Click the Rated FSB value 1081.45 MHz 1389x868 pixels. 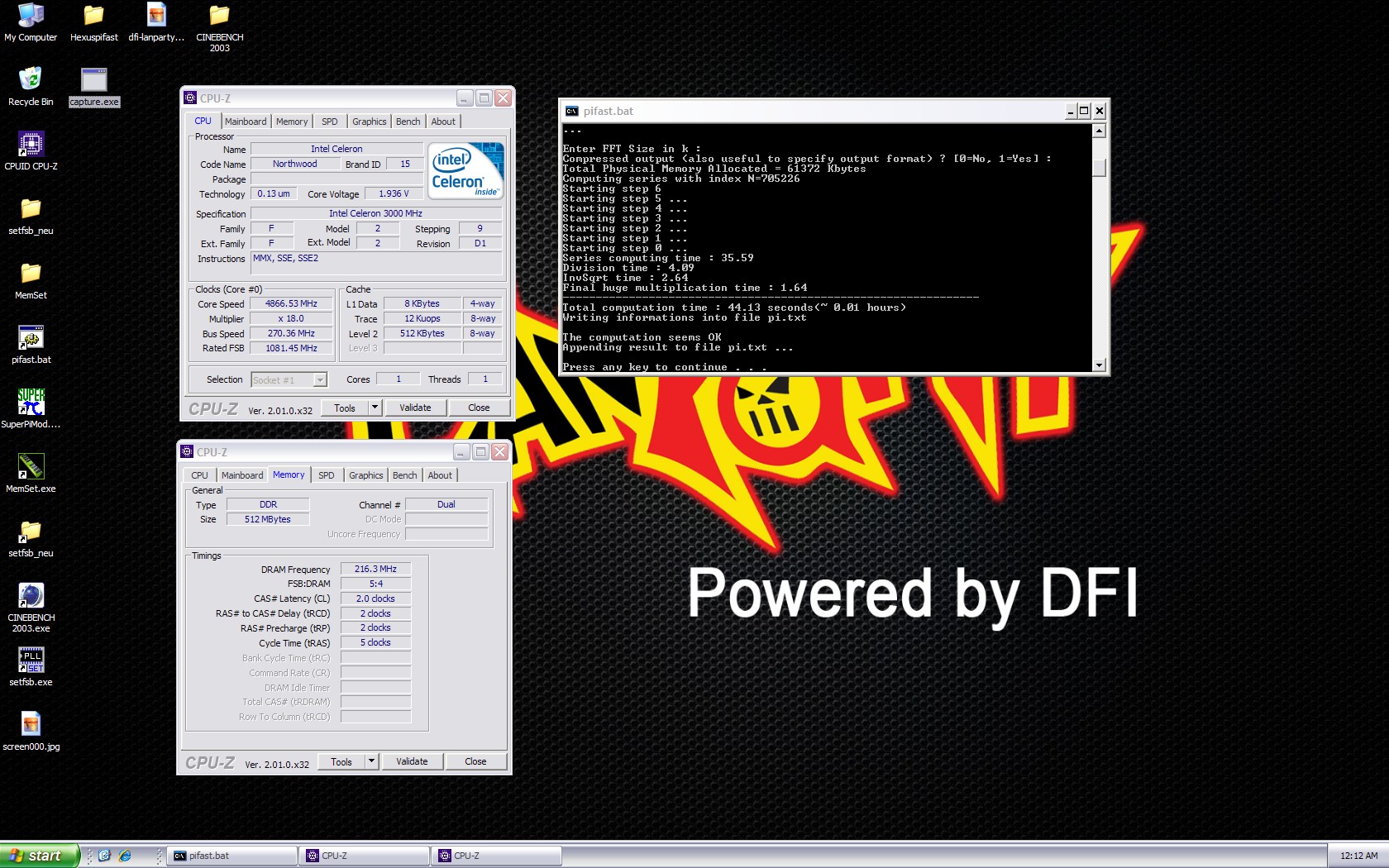pyautogui.click(x=291, y=349)
